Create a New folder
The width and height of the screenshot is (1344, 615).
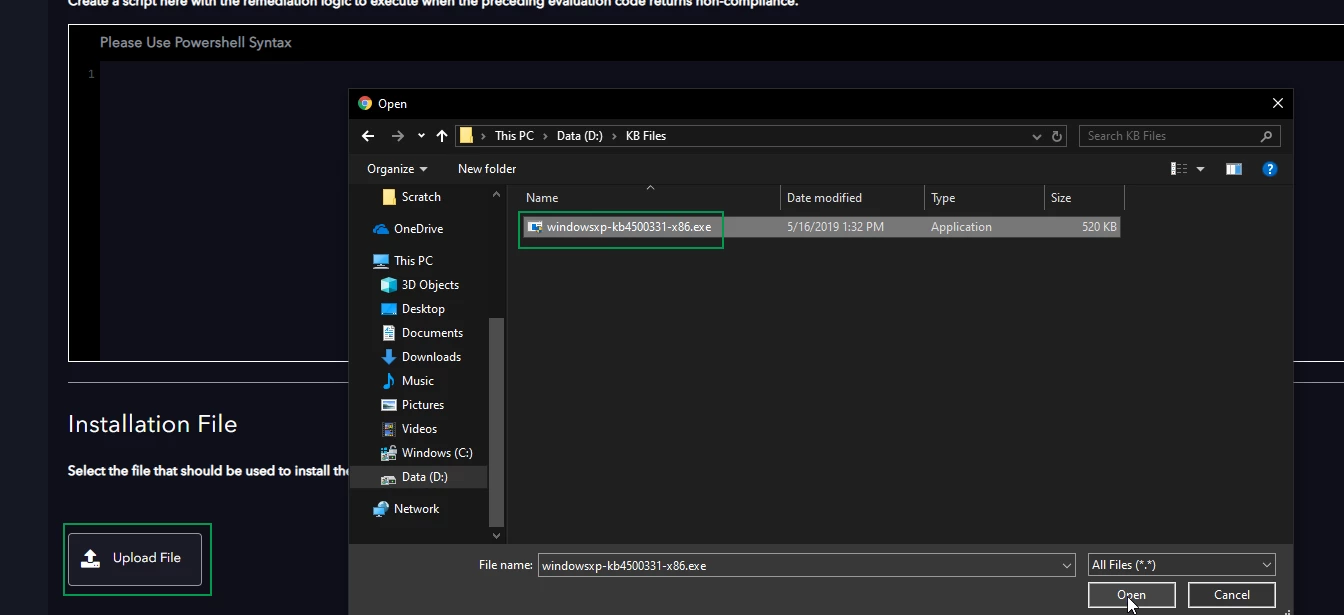[487, 169]
